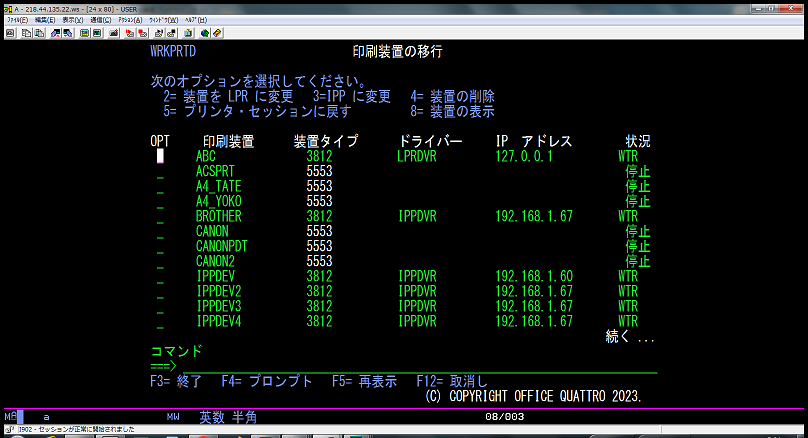
Task: Click the F3=終了 function key label
Action: coord(177,381)
